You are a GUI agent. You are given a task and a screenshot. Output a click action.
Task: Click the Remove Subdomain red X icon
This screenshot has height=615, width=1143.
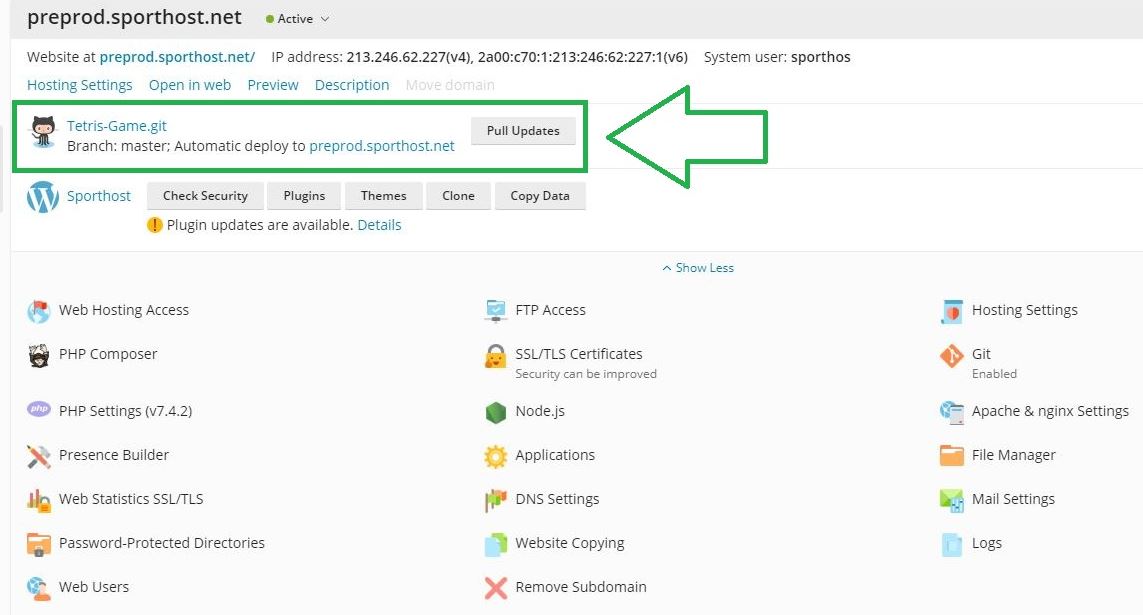(x=496, y=588)
